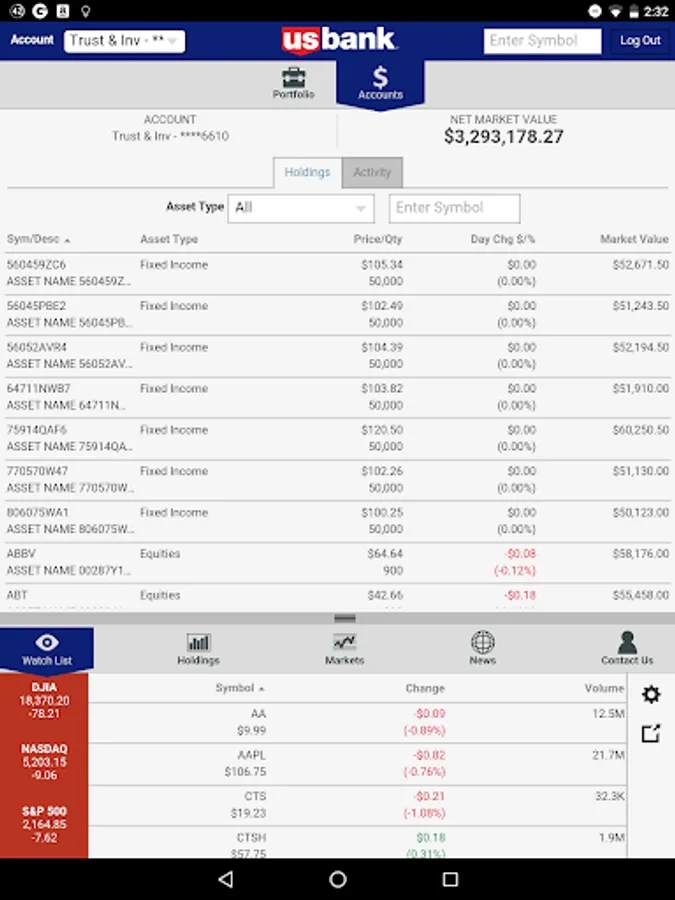The width and height of the screenshot is (675, 900).
Task: Tap Android home navigation button
Action: coord(338,879)
